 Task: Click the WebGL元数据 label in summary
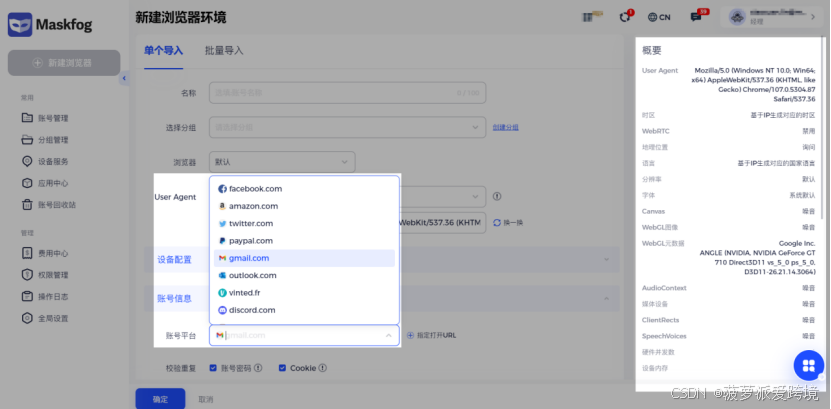click(x=663, y=243)
